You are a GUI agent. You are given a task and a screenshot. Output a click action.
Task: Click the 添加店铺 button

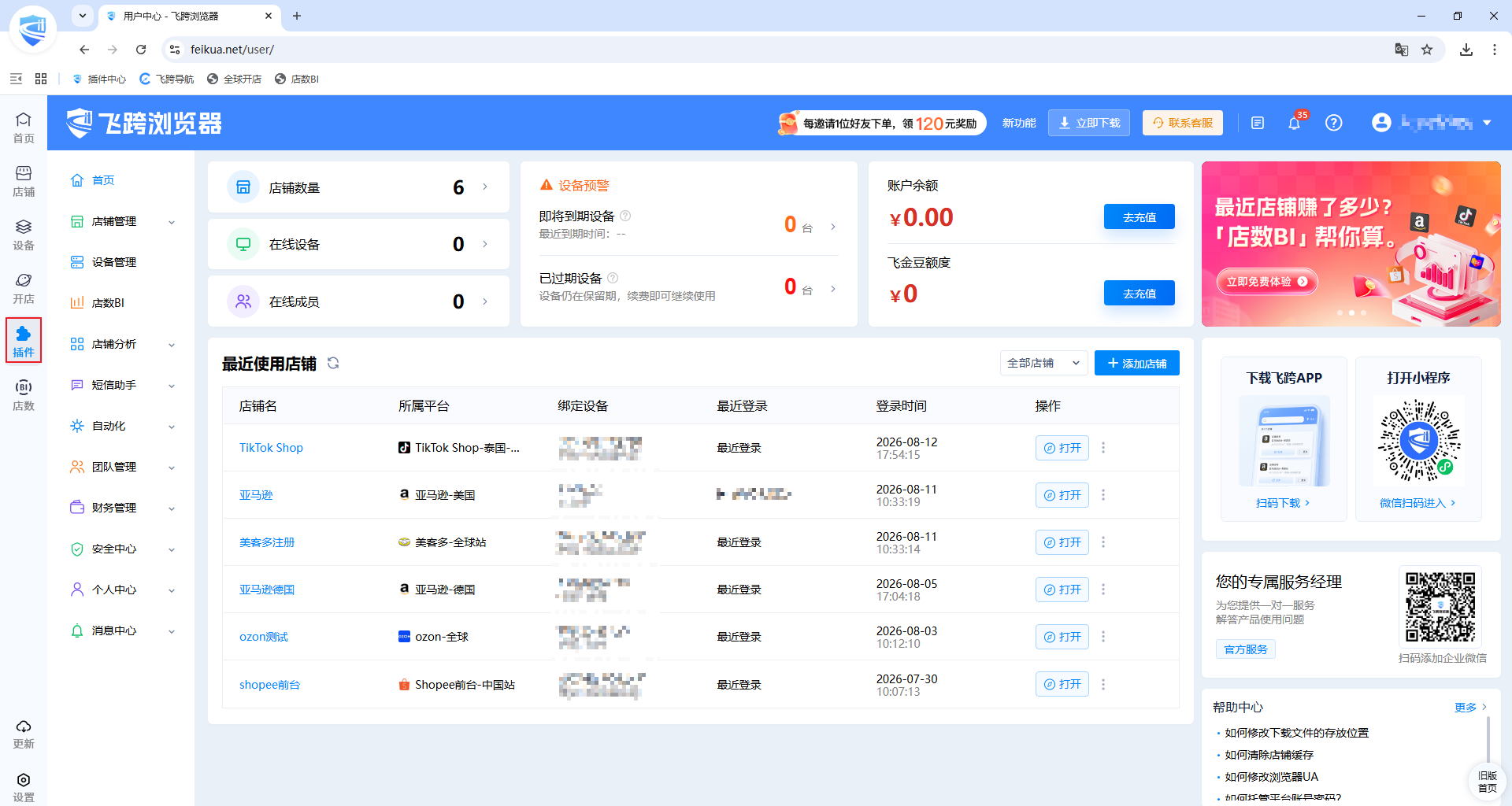click(x=1137, y=363)
